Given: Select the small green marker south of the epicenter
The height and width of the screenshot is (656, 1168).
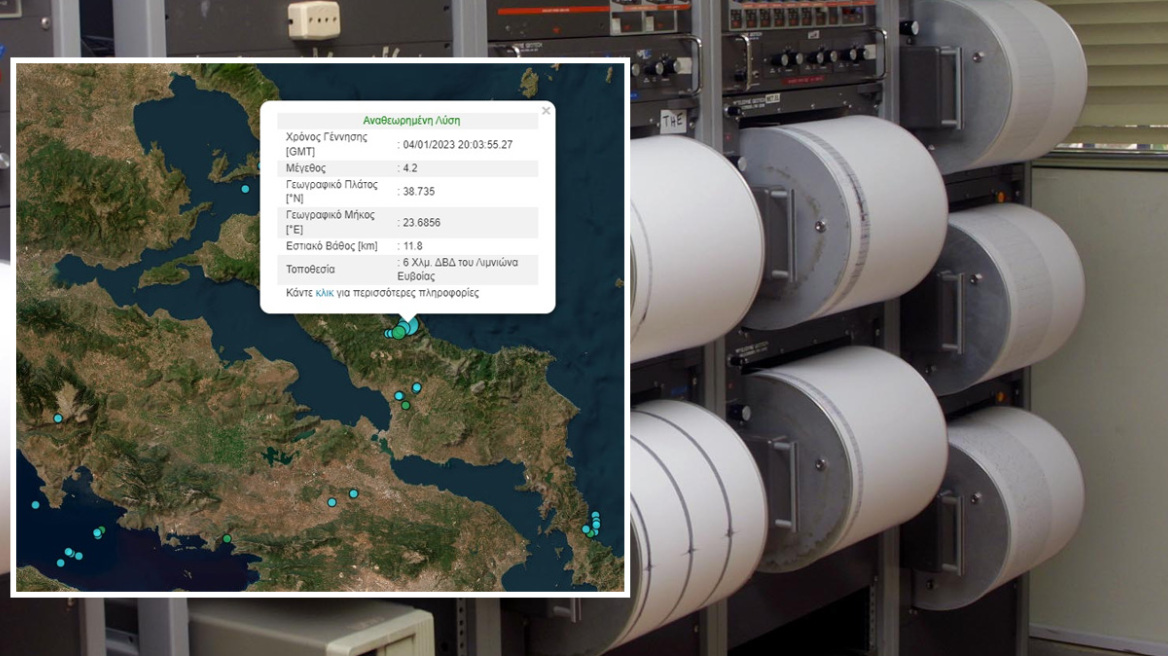Looking at the screenshot, I should click(406, 405).
